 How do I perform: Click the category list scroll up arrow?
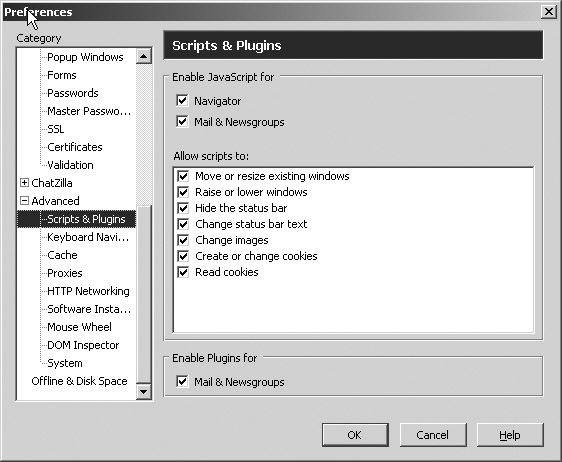point(144,56)
